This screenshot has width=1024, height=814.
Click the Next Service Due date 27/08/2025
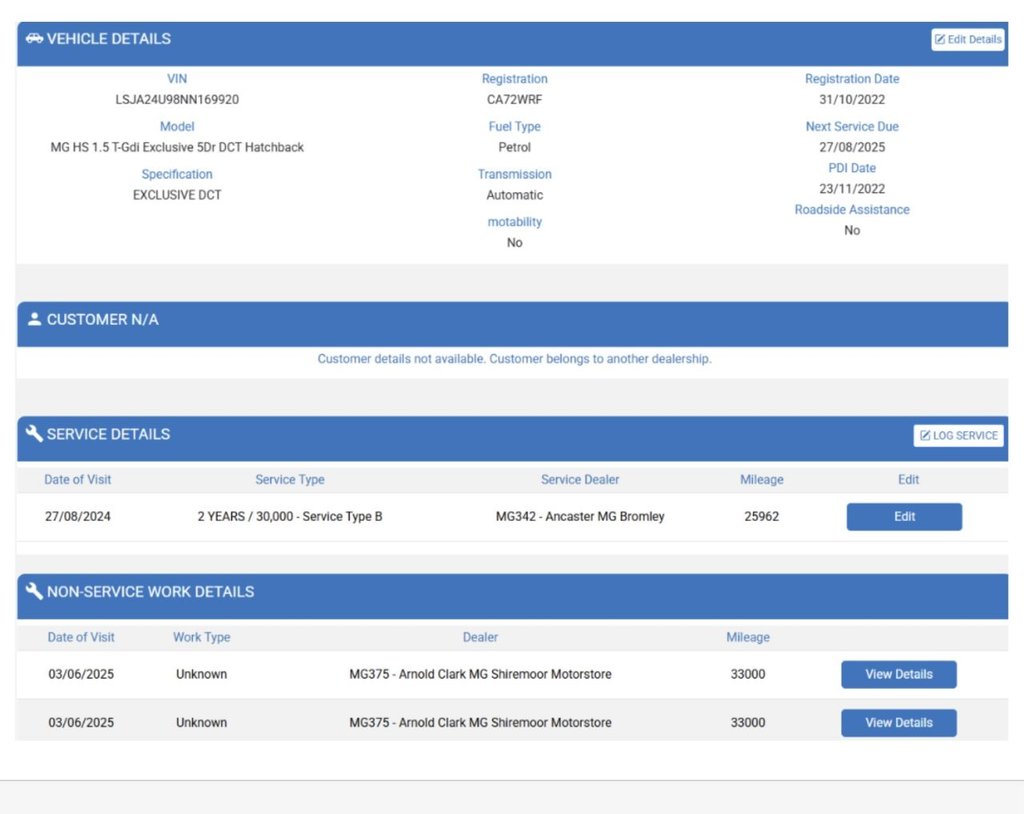pos(852,147)
